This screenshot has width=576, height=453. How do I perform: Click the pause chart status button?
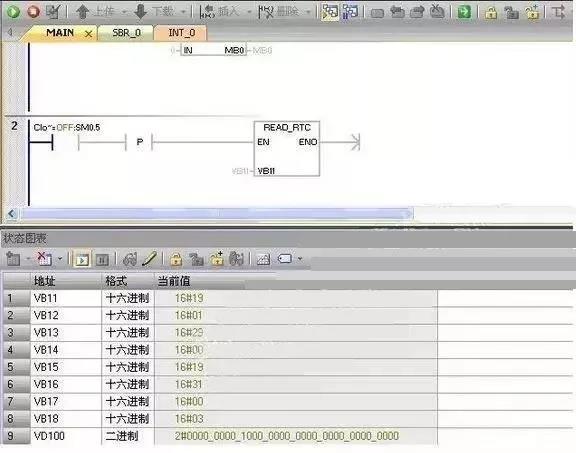point(102,260)
